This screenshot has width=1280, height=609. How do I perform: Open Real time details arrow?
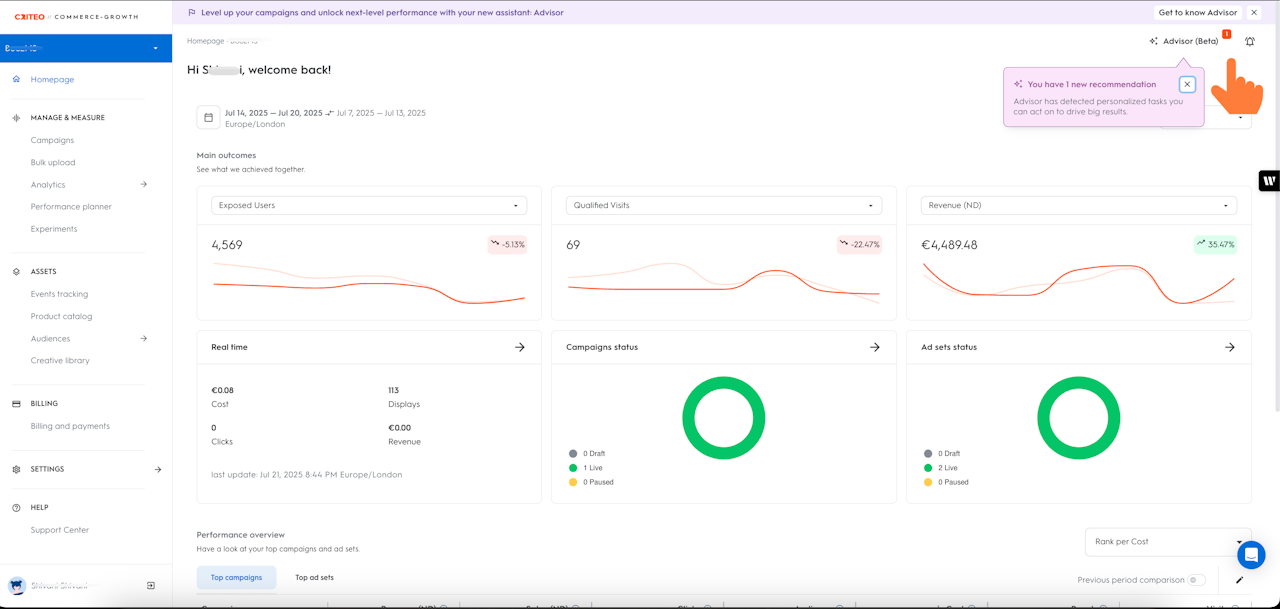pyautogui.click(x=519, y=347)
